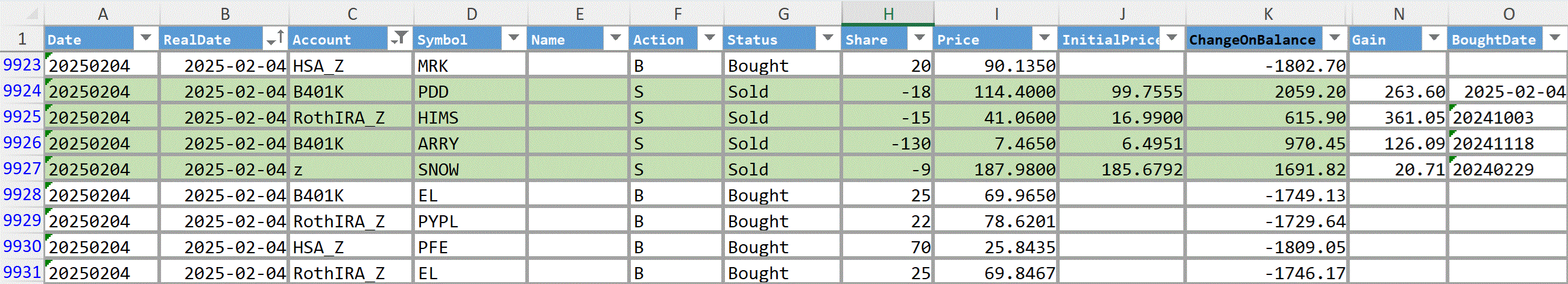1568x284 pixels.
Task: Select the entire column H header
Action: 888,13
